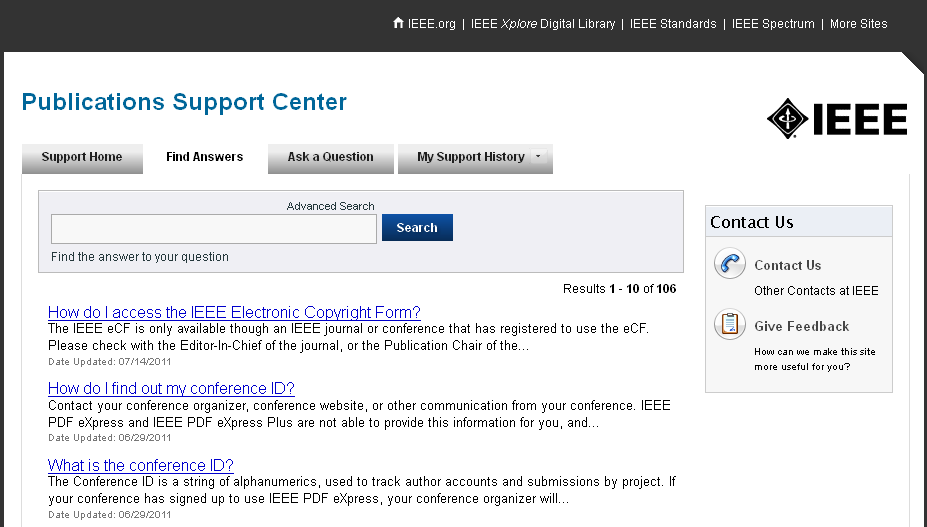Open IEEE Xplore Digital Library link
Screen dimensions: 927x527
click(543, 24)
